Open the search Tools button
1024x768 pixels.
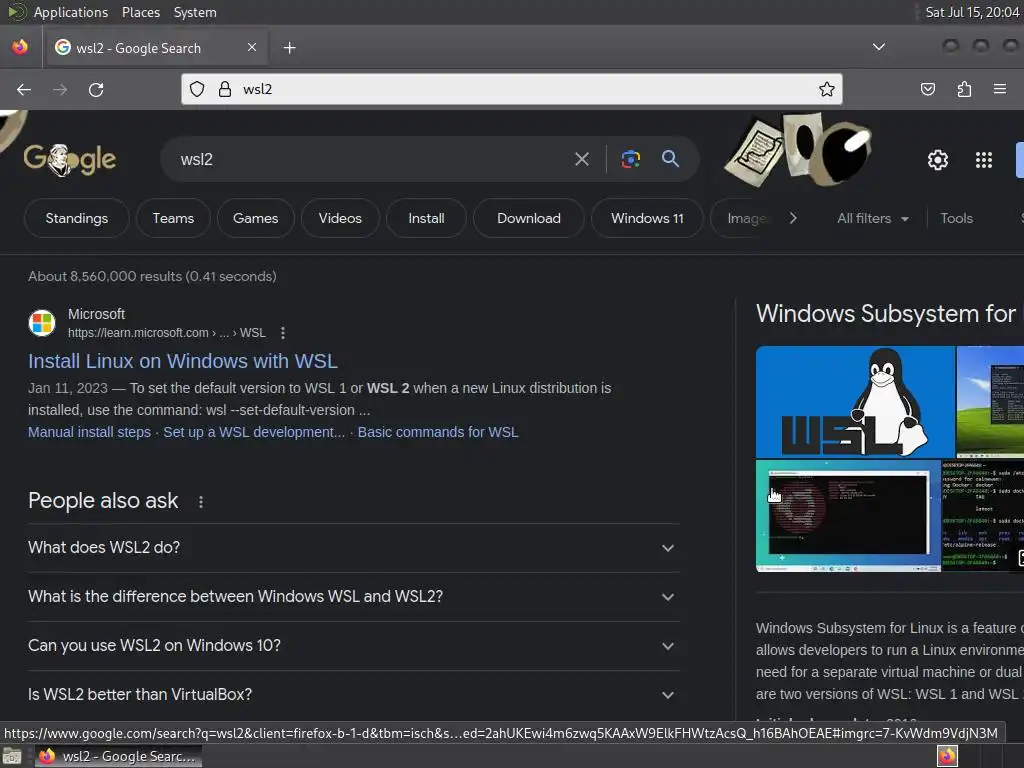[x=956, y=218]
